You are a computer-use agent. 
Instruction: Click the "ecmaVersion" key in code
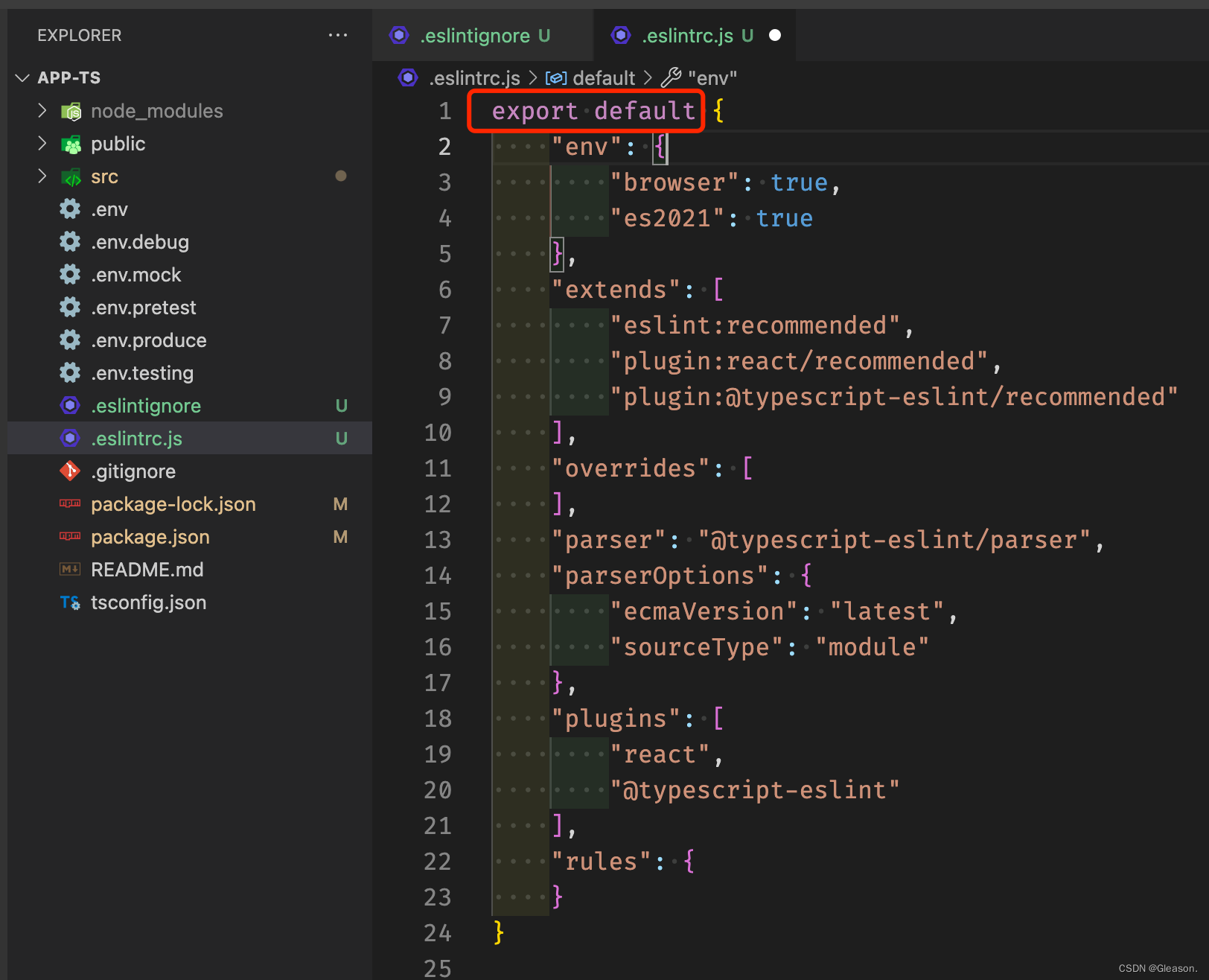(x=704, y=611)
